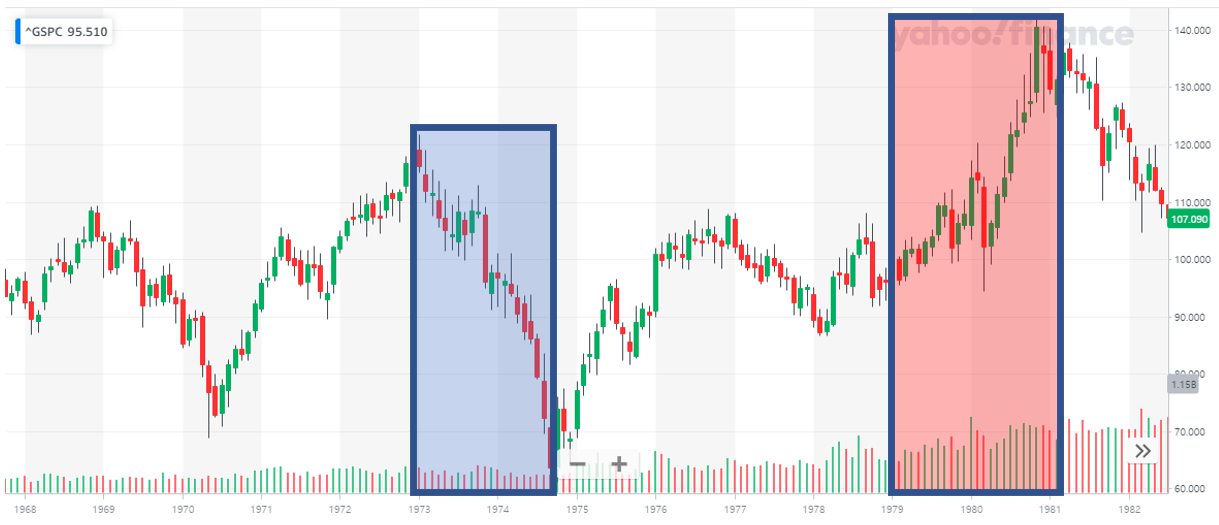The height and width of the screenshot is (525, 1219).
Task: Click the Yahoo Finance watermark logo
Action: pos(1013,36)
